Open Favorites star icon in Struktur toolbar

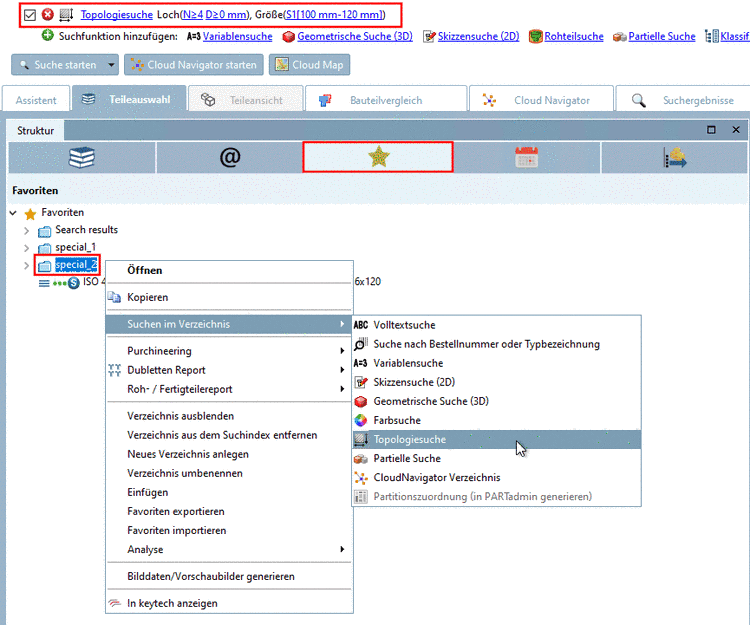(378, 157)
